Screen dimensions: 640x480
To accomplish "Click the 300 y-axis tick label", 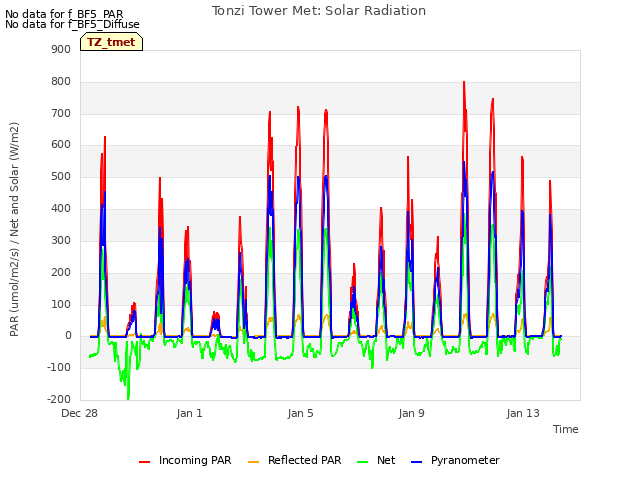I will (x=61, y=240).
